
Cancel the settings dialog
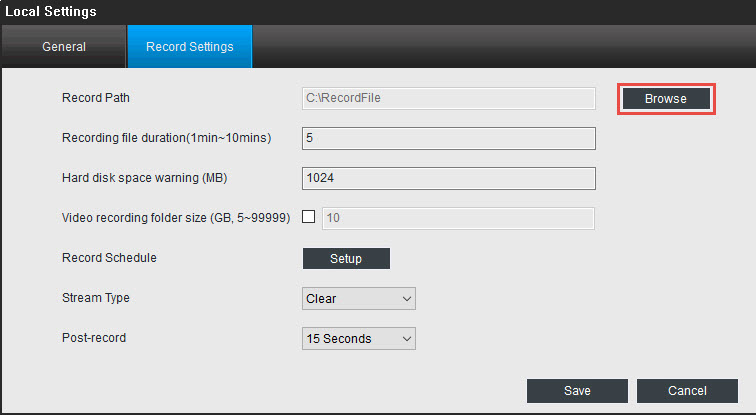pos(687,391)
